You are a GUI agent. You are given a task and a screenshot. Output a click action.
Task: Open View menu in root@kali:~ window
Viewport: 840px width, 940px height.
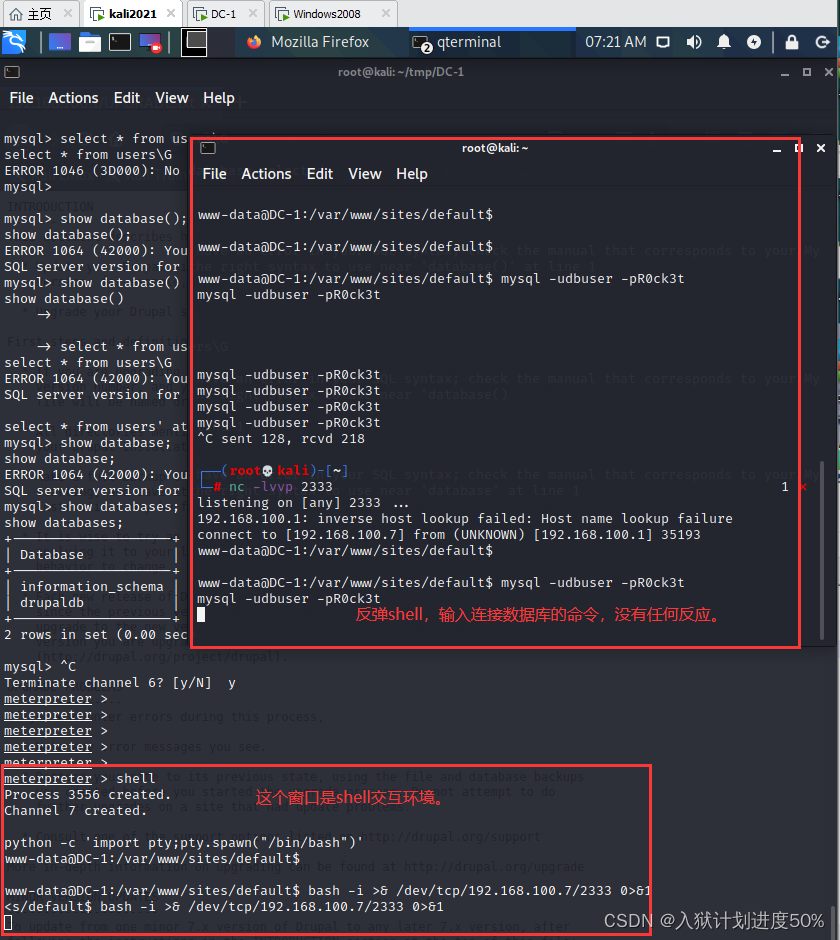pyautogui.click(x=365, y=174)
